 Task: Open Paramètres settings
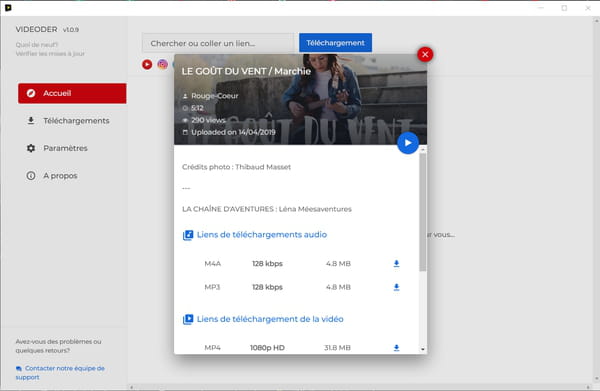pyautogui.click(x=72, y=148)
